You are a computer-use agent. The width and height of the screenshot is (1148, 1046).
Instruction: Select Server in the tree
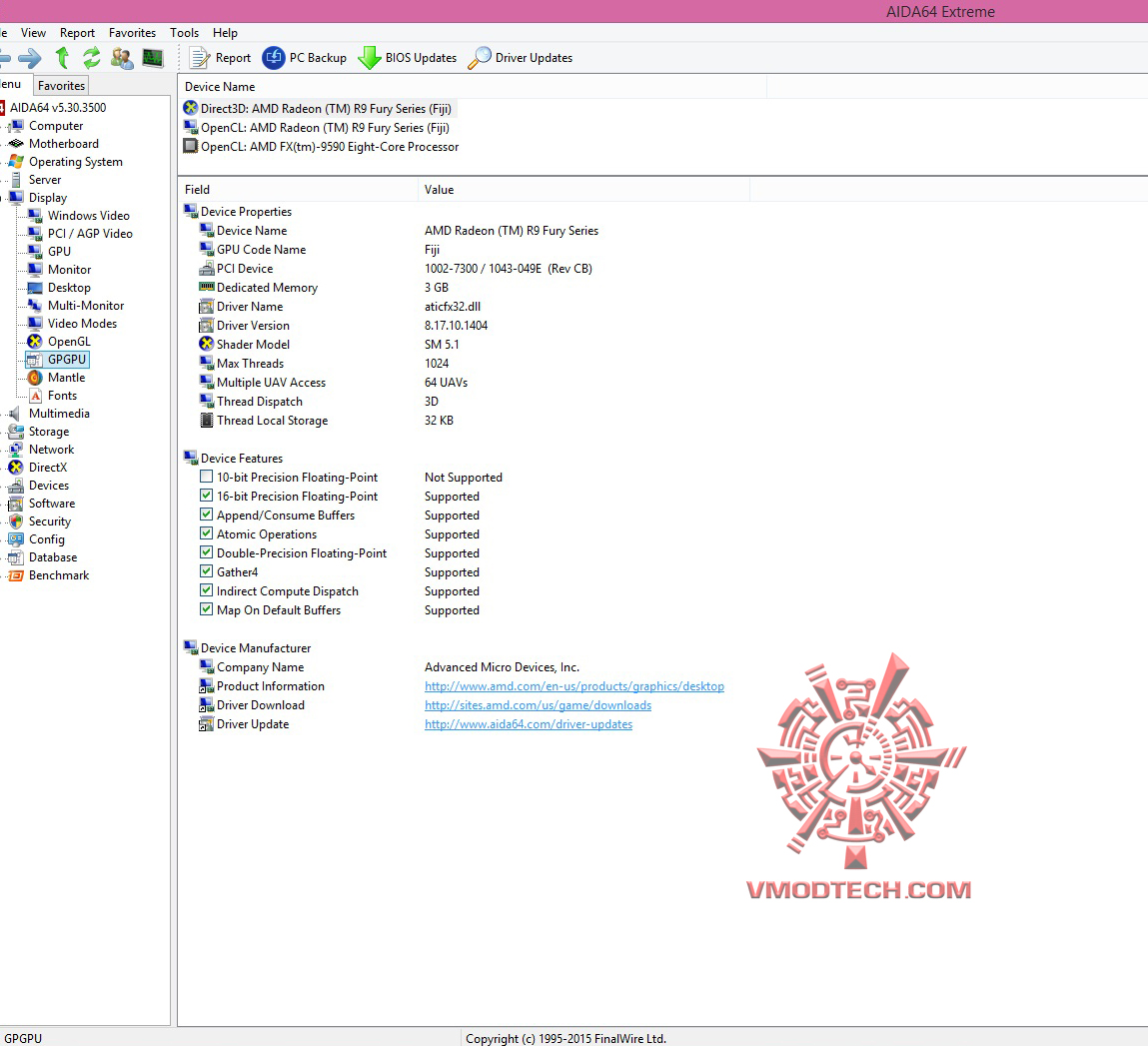(45, 180)
